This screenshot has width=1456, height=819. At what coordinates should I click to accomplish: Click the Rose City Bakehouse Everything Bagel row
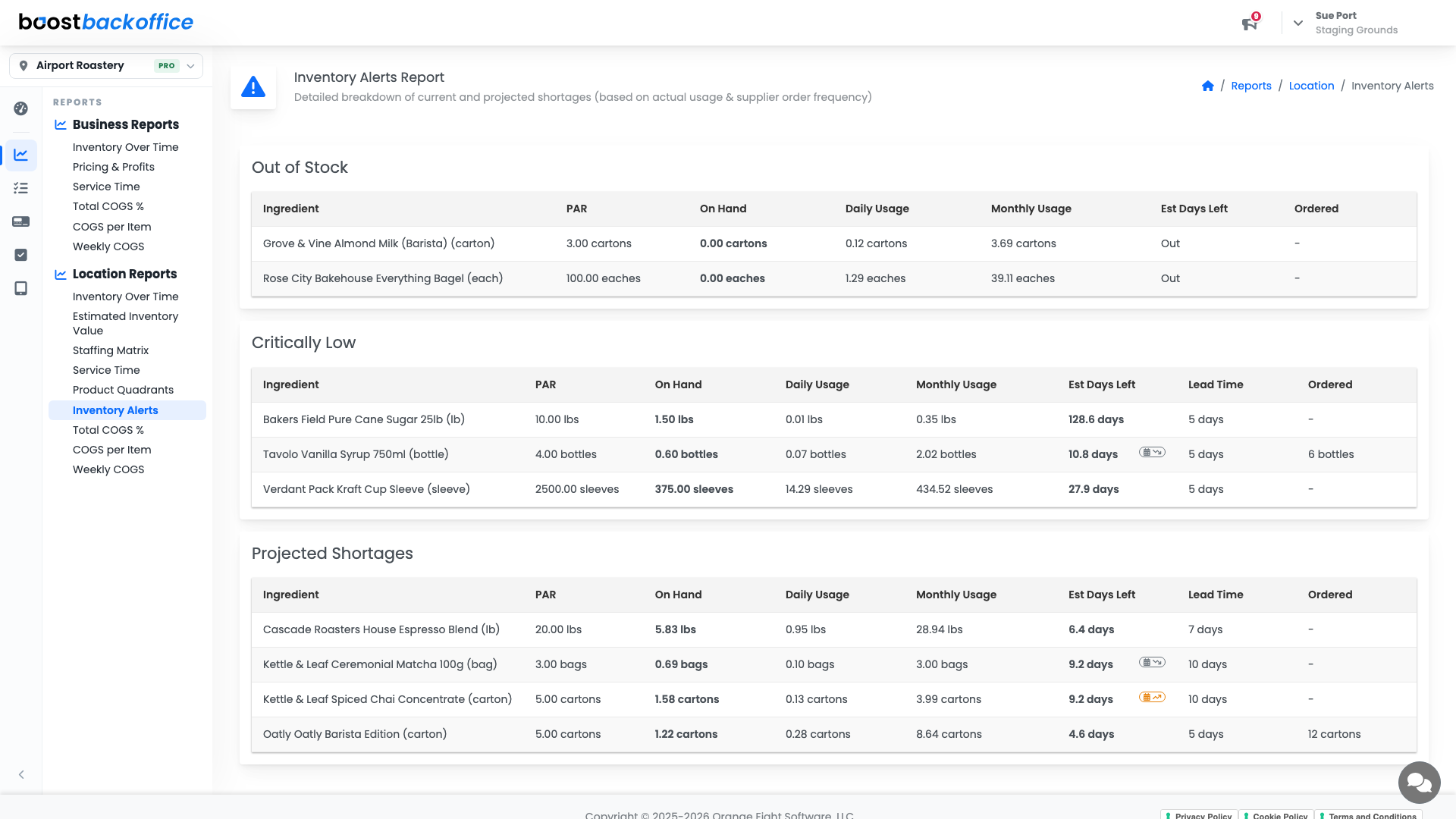tap(834, 278)
